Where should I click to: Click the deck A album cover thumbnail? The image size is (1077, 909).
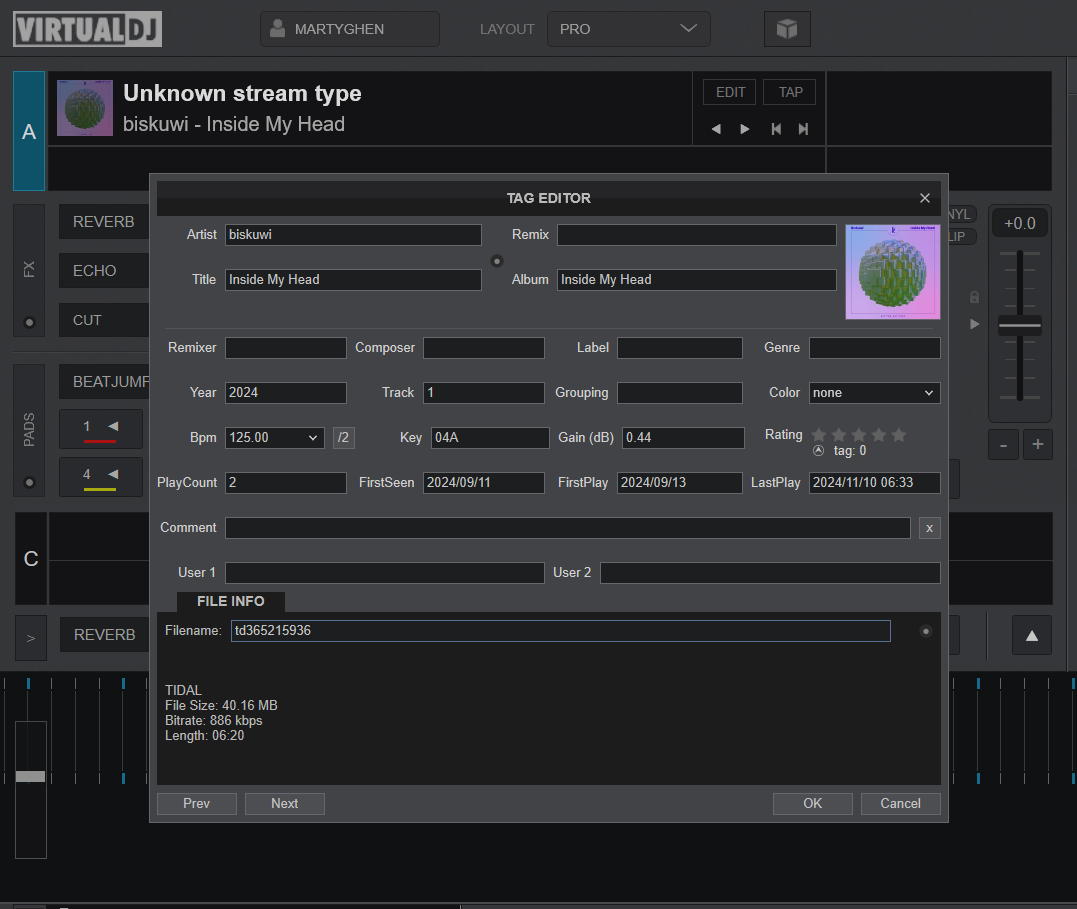tap(84, 108)
